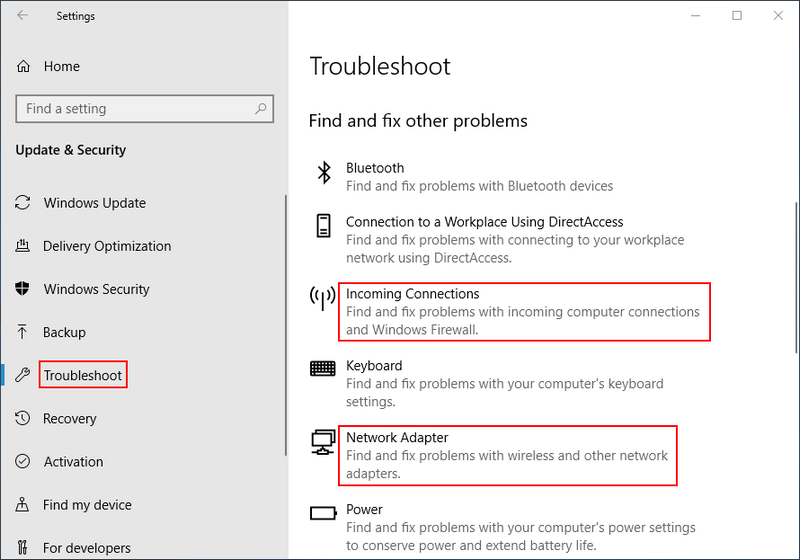Viewport: 800px width, 560px height.
Task: Open Windows Update settings page
Action: [94, 203]
